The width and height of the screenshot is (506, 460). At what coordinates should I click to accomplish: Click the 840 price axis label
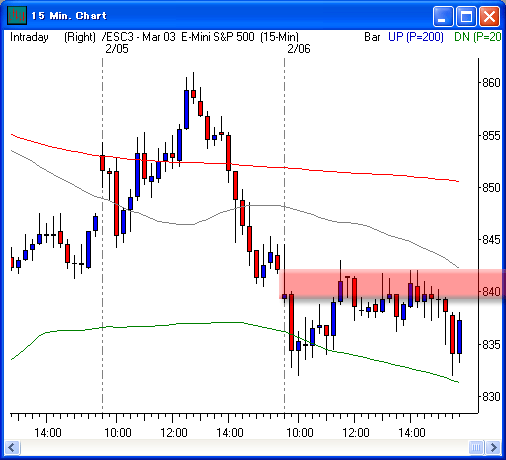tap(491, 292)
